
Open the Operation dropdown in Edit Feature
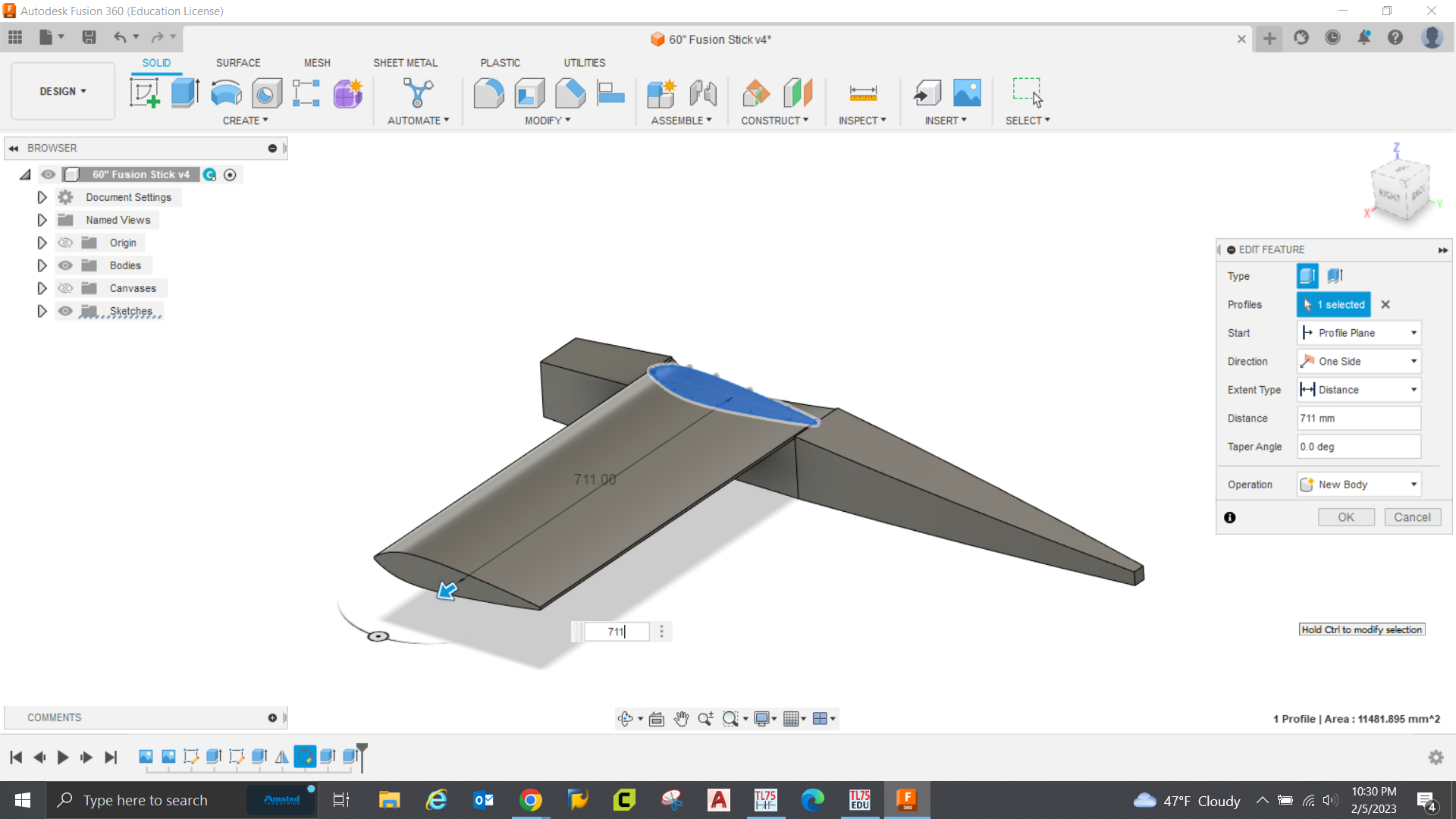pyautogui.click(x=1414, y=484)
